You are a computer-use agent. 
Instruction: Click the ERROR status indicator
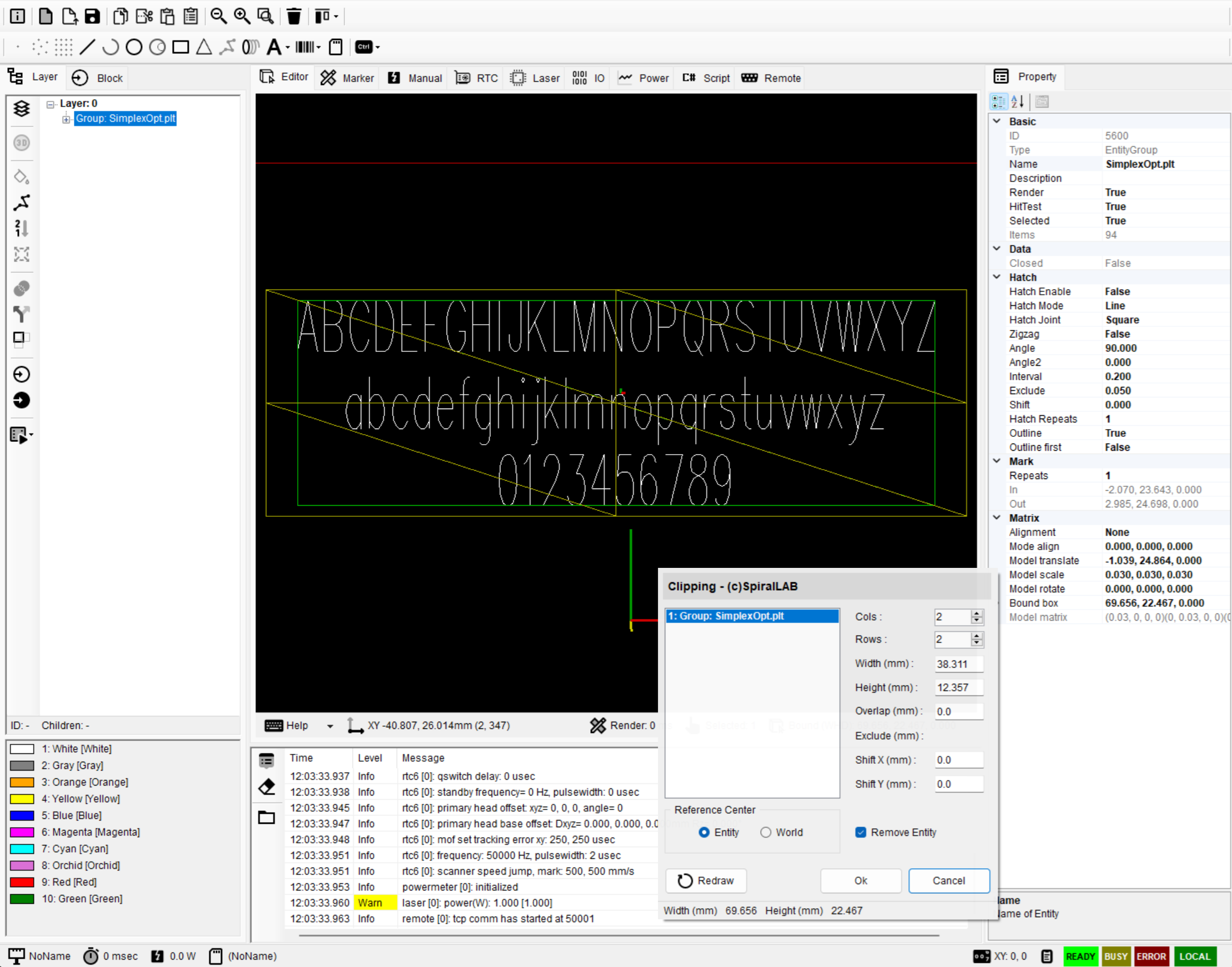pos(1151,956)
